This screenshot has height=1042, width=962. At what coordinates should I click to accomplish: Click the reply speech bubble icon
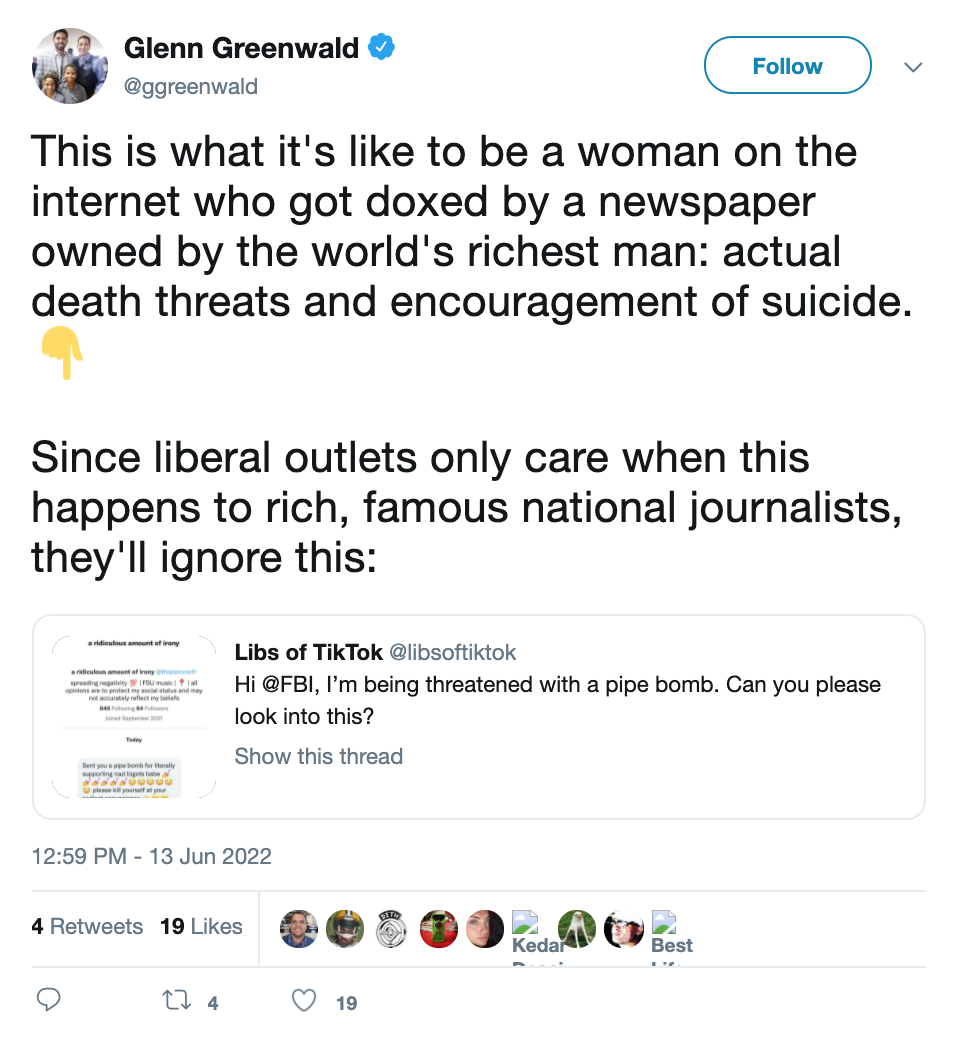click(x=49, y=1000)
